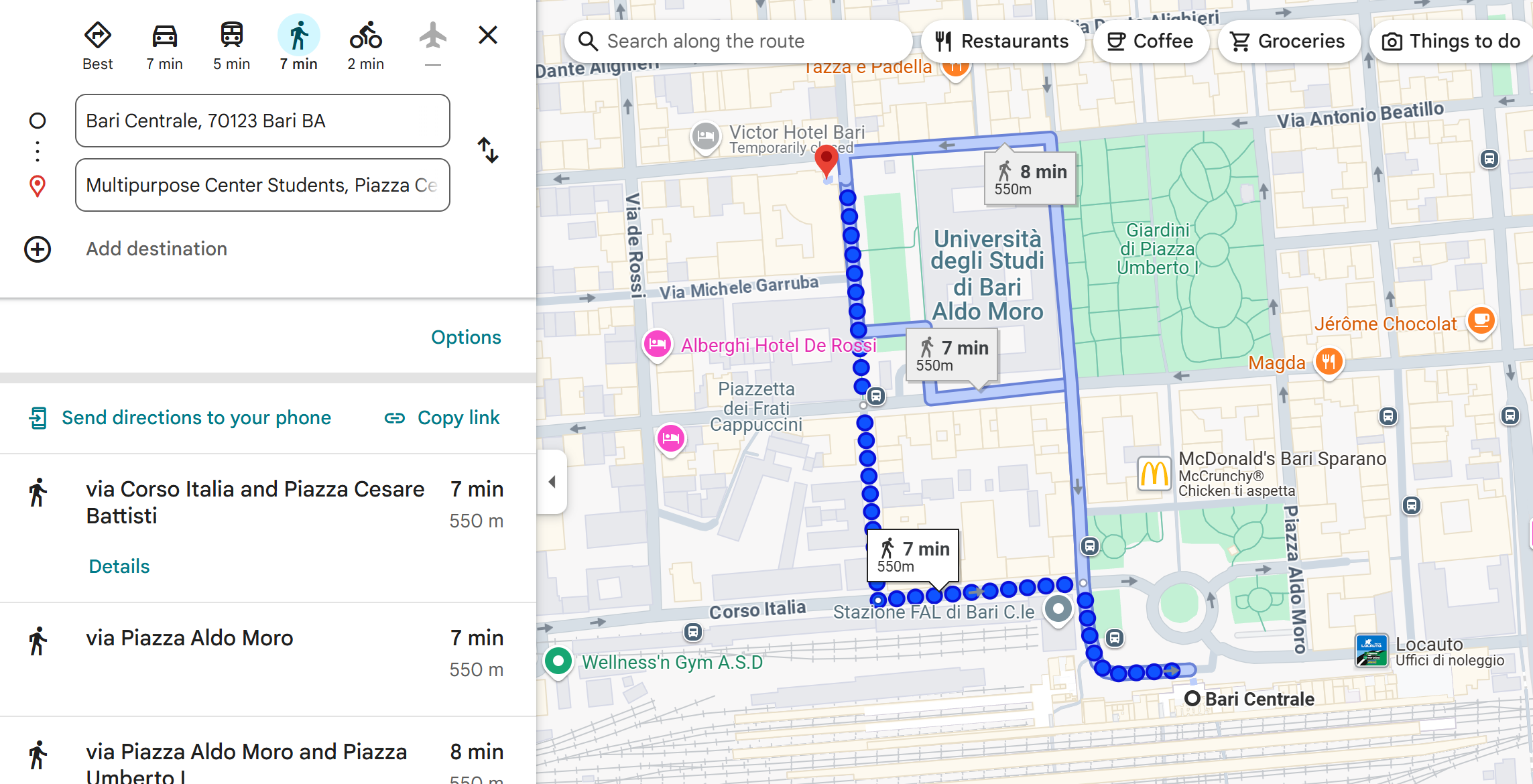Click the Search along the route box
1533x784 pixels.
[737, 42]
